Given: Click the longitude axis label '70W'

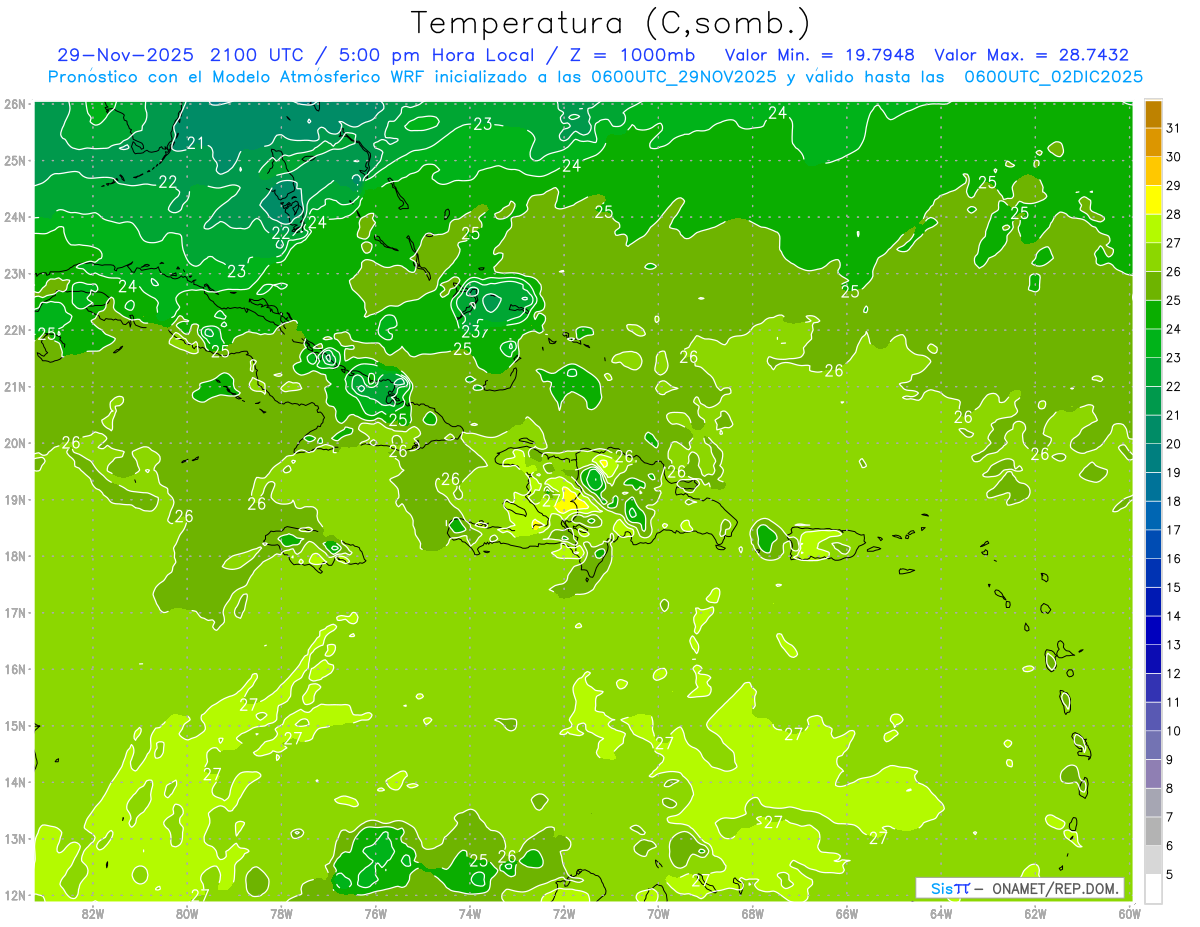Looking at the screenshot, I should click(658, 913).
